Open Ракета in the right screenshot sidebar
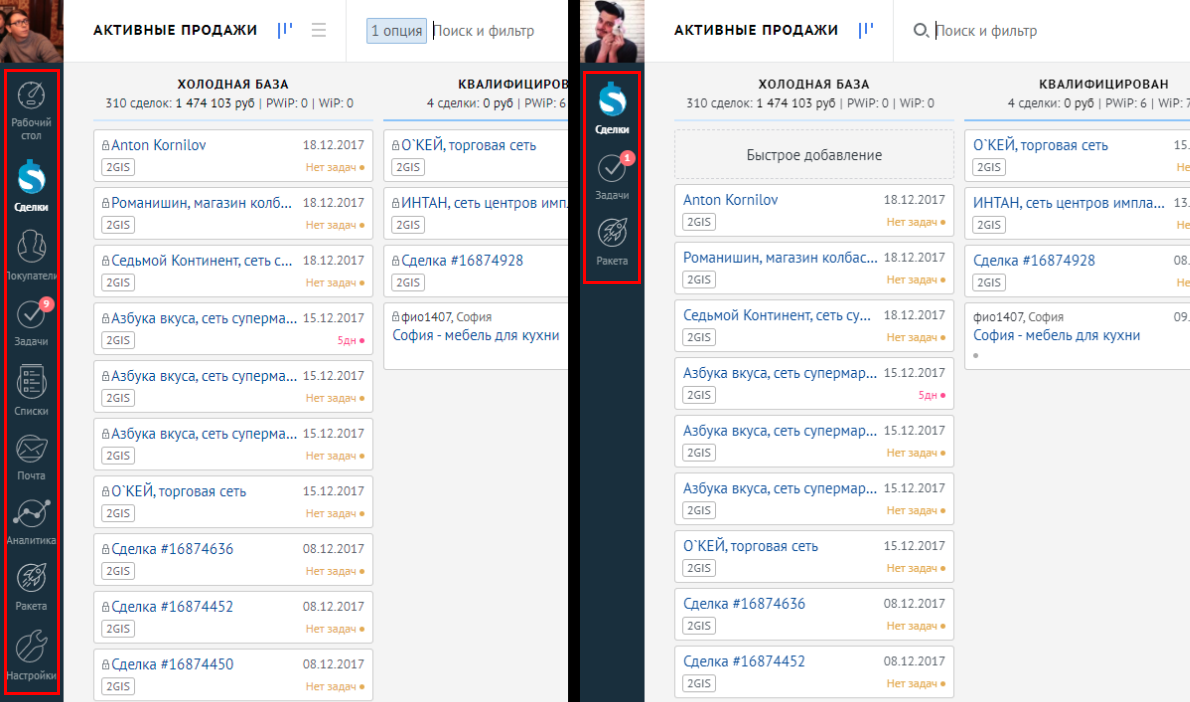1190x702 pixels. point(612,241)
